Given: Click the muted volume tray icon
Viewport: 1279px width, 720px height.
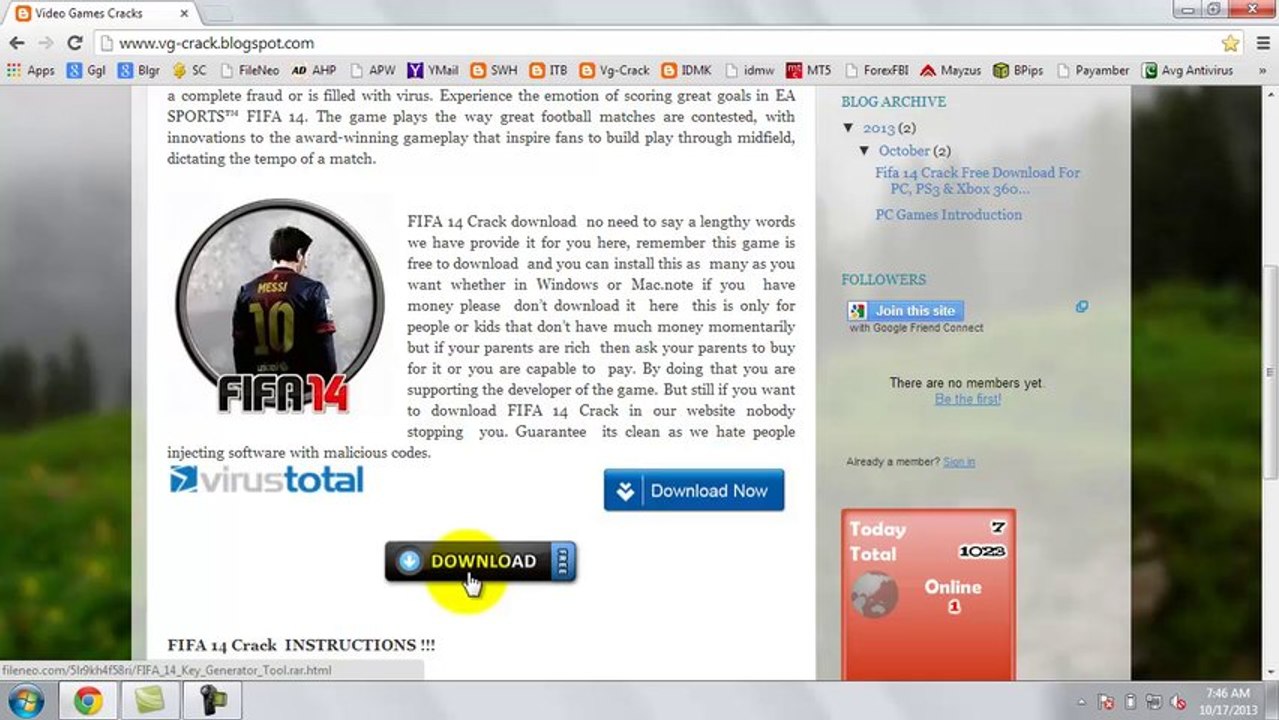Looking at the screenshot, I should (1178, 701).
